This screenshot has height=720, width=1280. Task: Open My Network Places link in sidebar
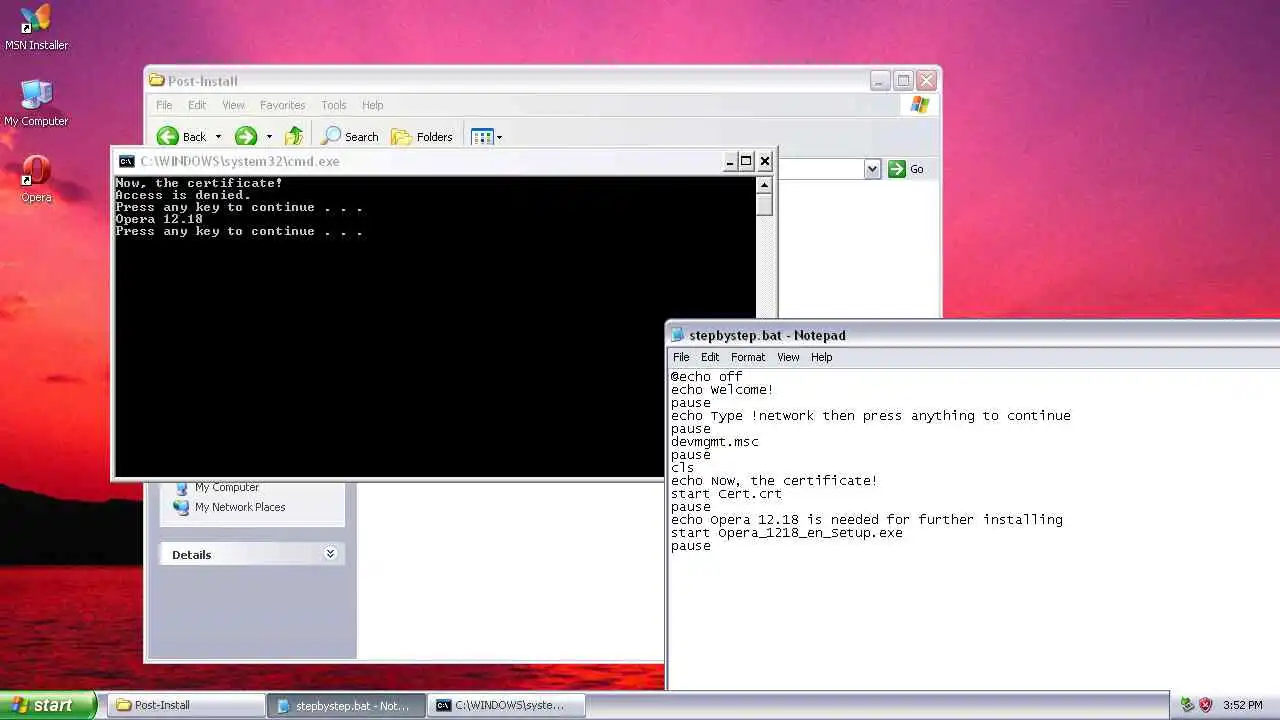click(x=240, y=507)
